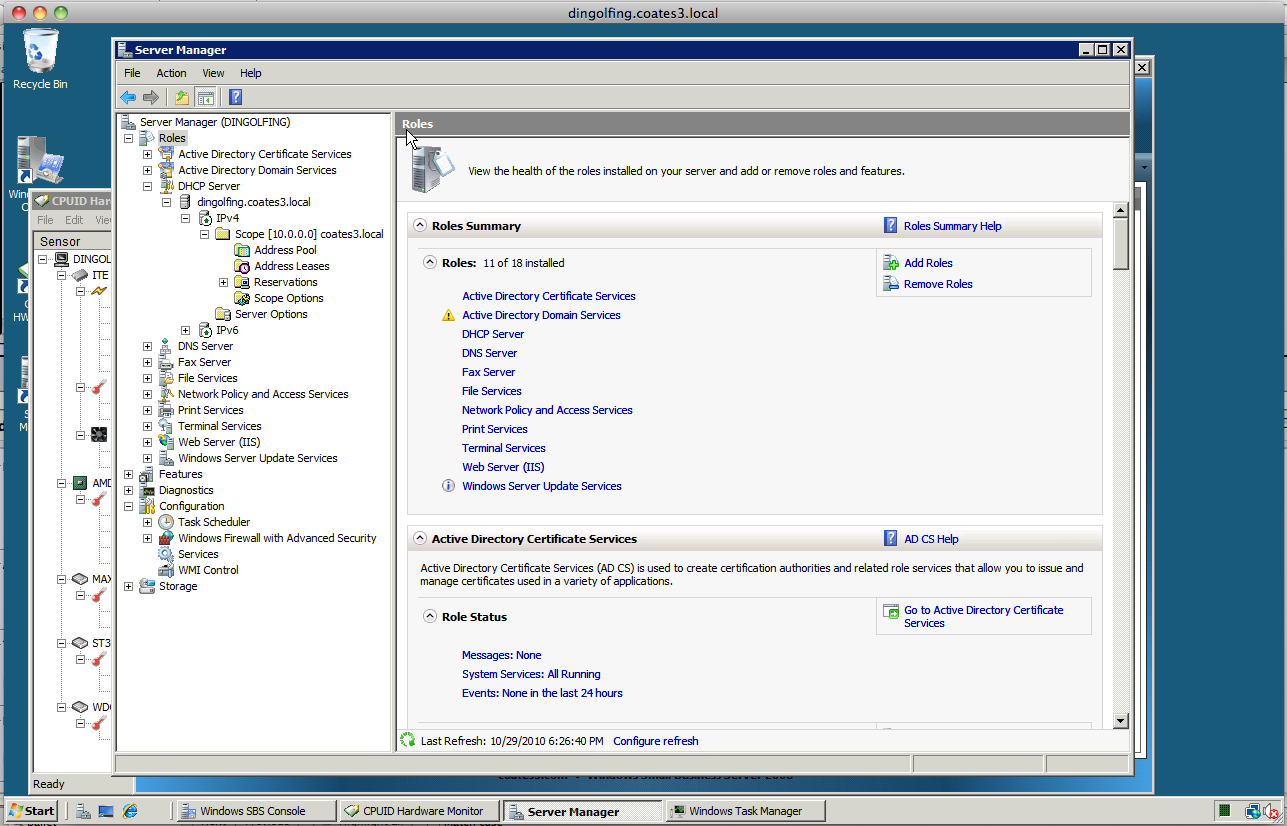The height and width of the screenshot is (826, 1287).
Task: Select 'Diagnostics' in the console tree
Action: pyautogui.click(x=186, y=490)
